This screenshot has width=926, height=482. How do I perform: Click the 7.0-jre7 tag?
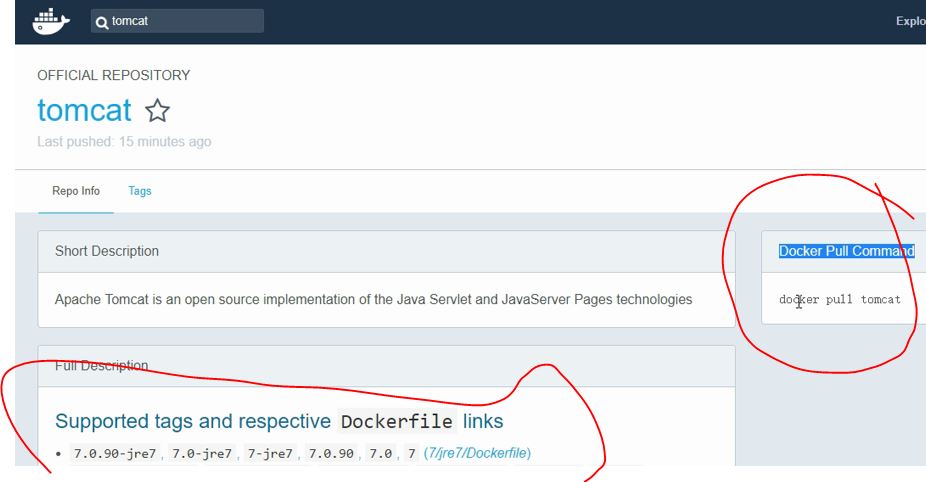point(201,454)
